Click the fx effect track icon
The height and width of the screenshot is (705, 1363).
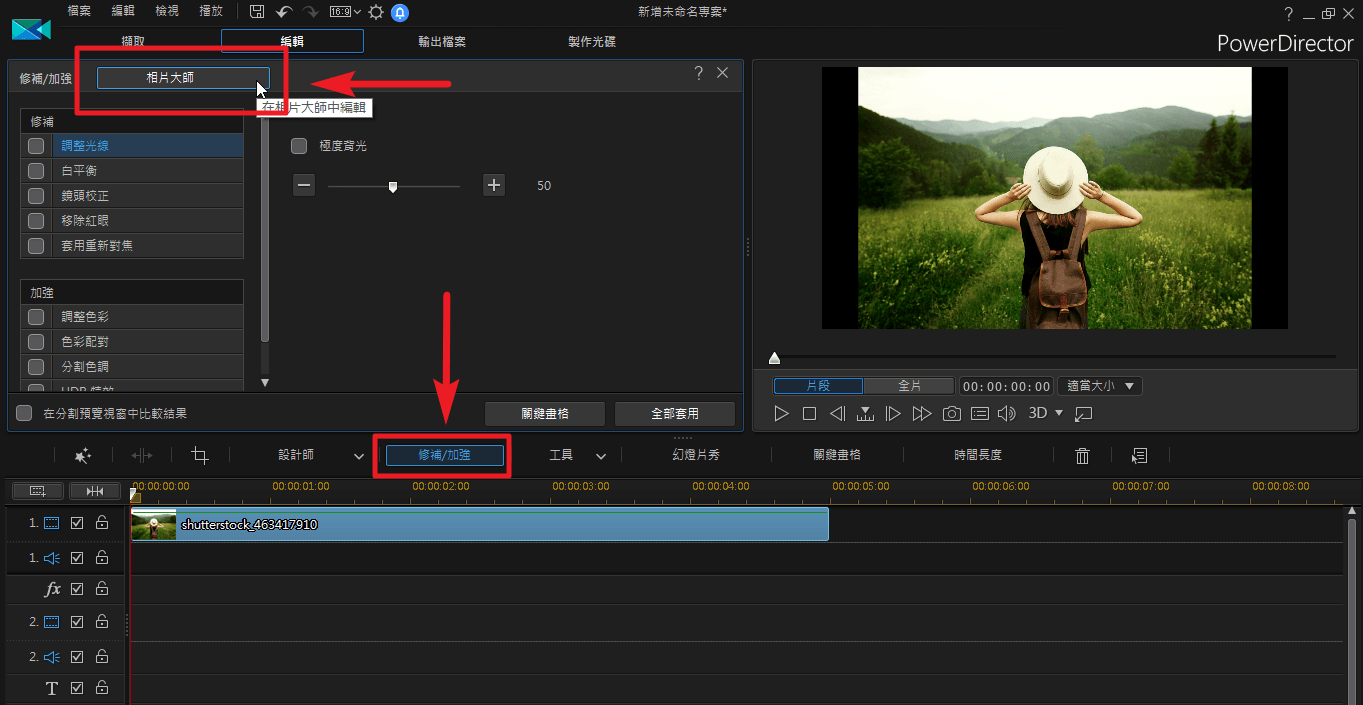[53, 589]
